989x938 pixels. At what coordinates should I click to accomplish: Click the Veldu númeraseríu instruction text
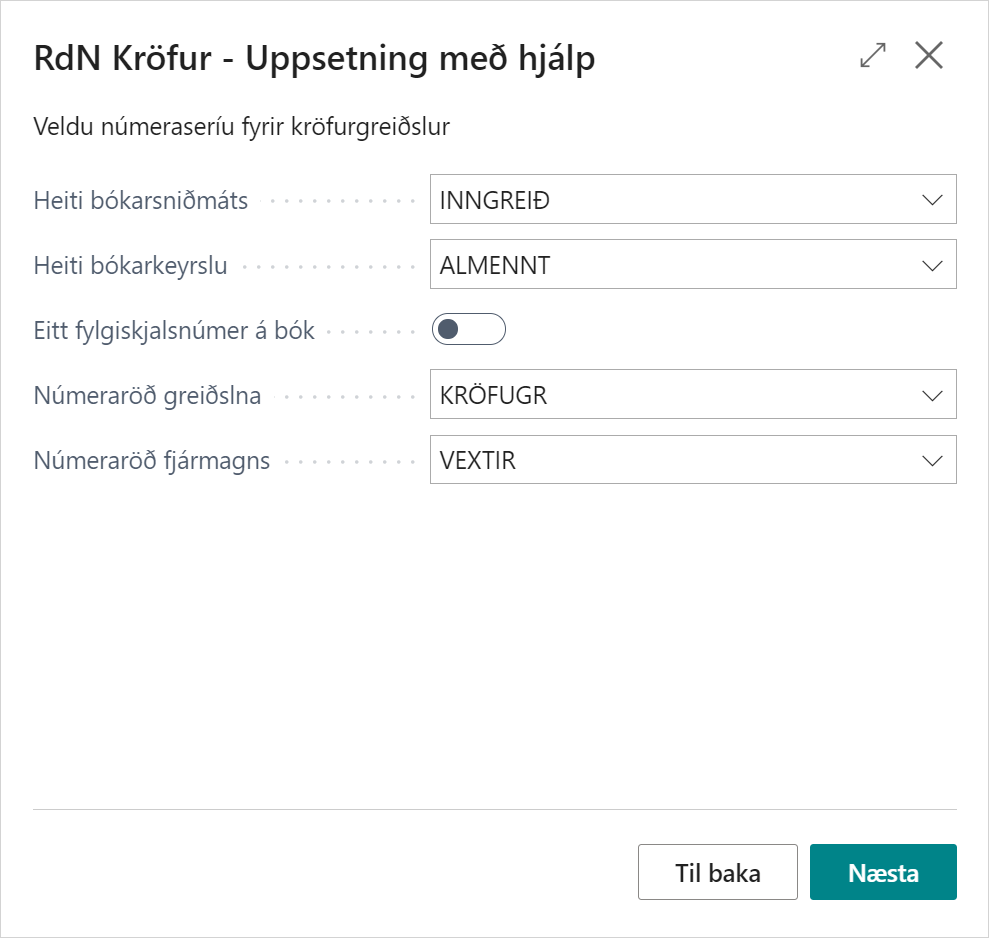[x=241, y=127]
